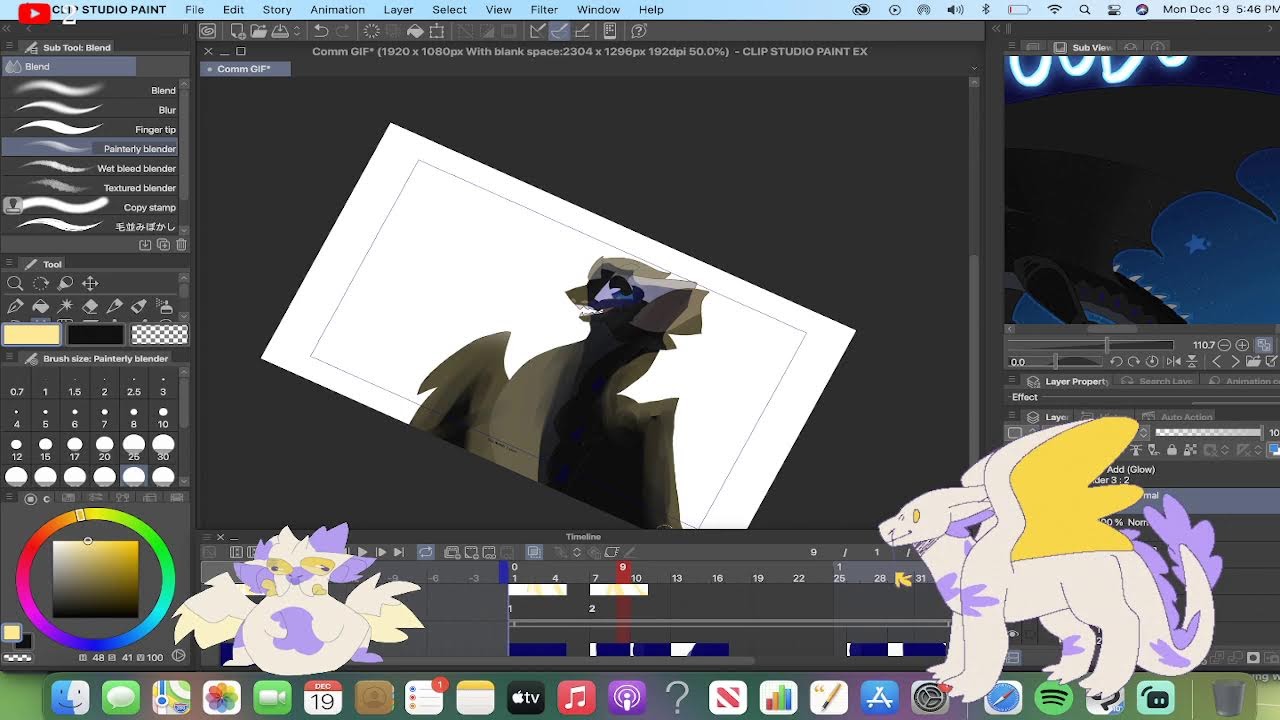This screenshot has width=1280, height=720.
Task: Open the Sub Tool panel menu
Action: point(8,47)
